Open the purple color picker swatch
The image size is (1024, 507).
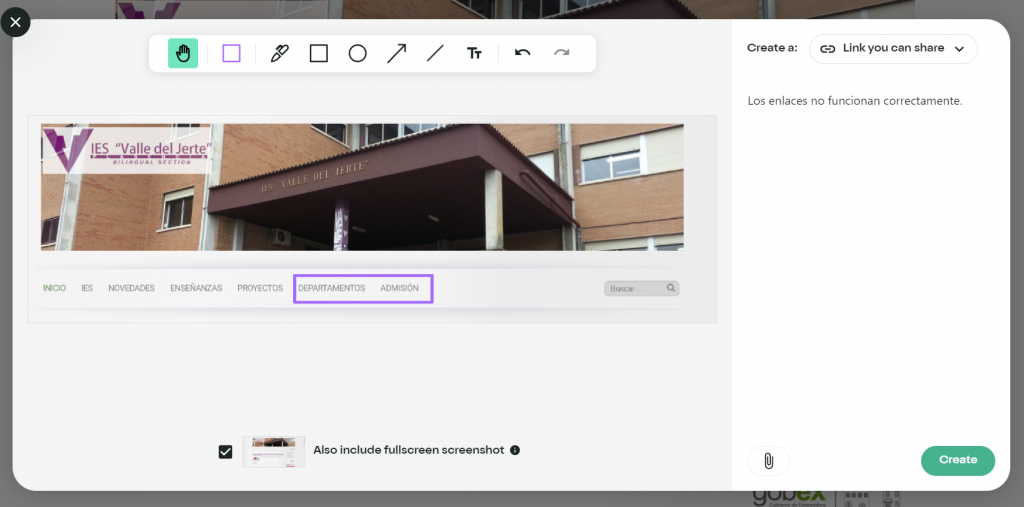tap(231, 53)
